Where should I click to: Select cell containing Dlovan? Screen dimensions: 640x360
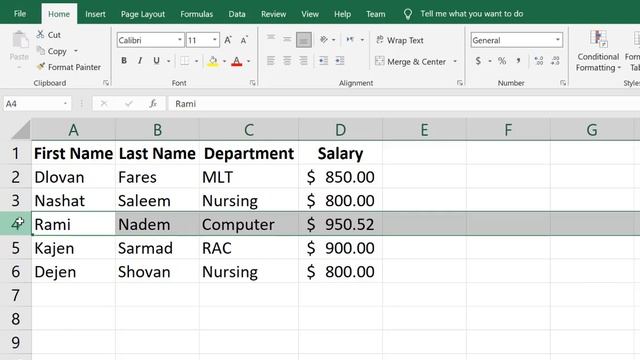pyautogui.click(x=73, y=177)
